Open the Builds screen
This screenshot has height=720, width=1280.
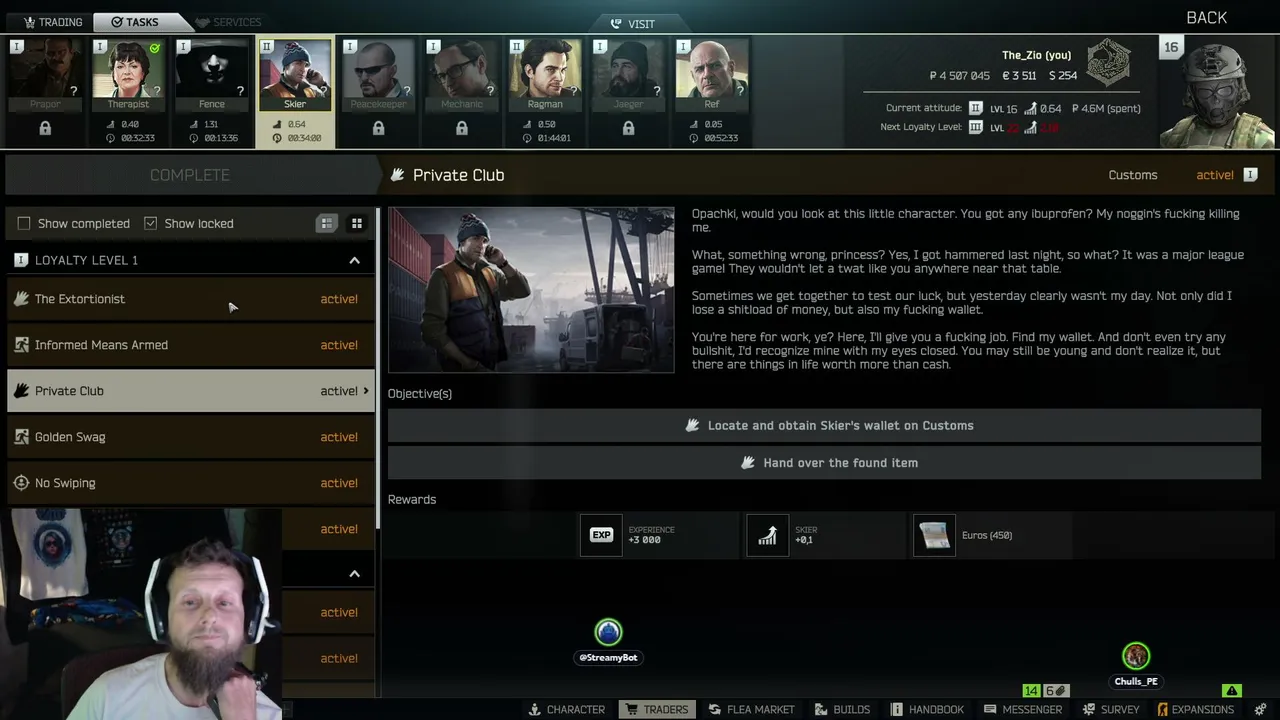click(x=842, y=709)
